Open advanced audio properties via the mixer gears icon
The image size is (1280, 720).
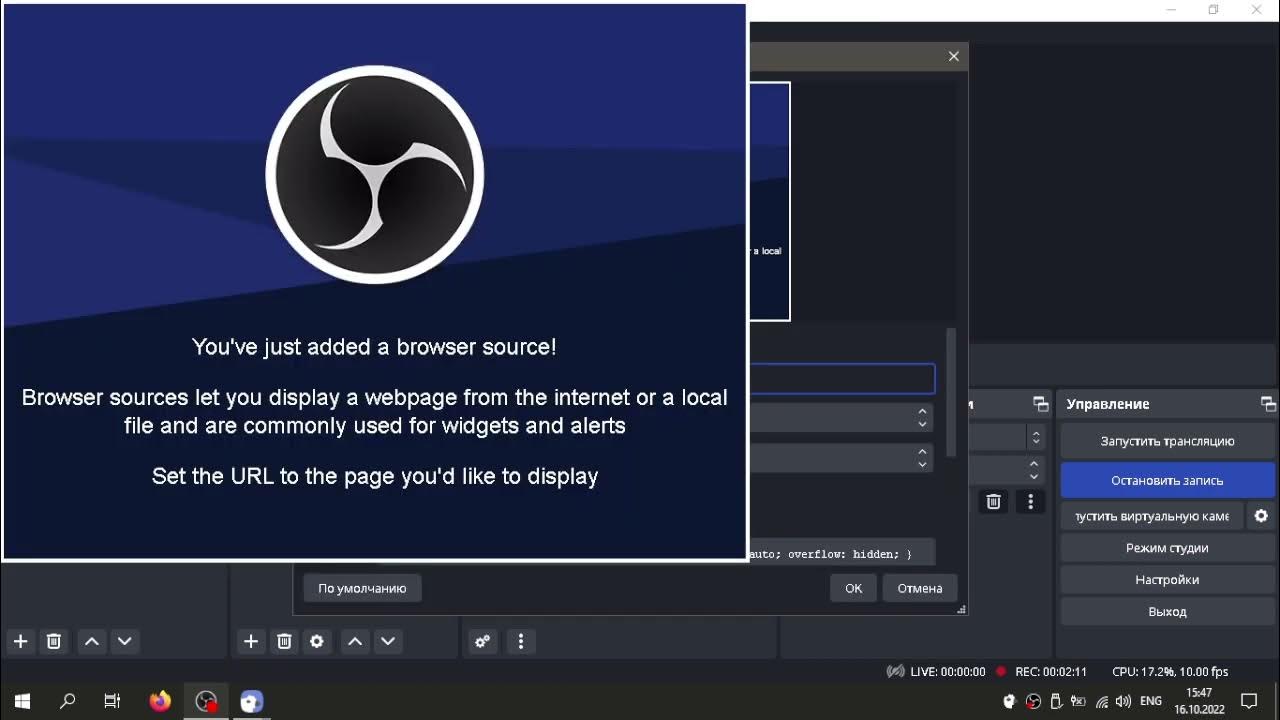pyautogui.click(x=482, y=641)
